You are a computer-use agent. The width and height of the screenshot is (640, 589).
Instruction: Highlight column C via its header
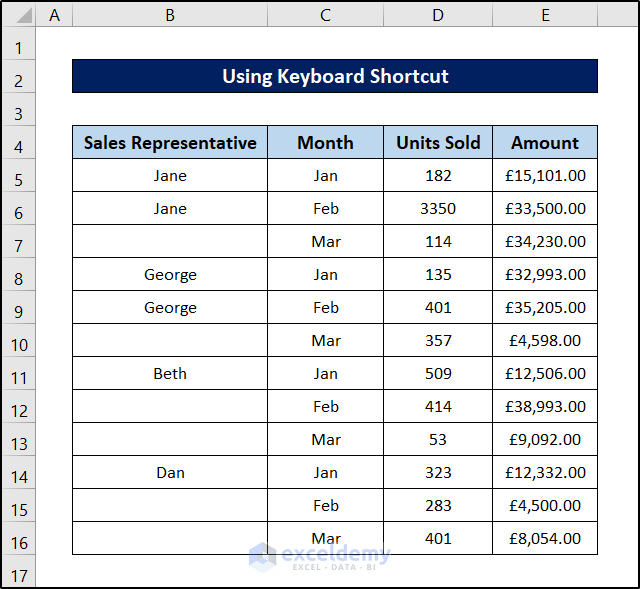pyautogui.click(x=325, y=16)
